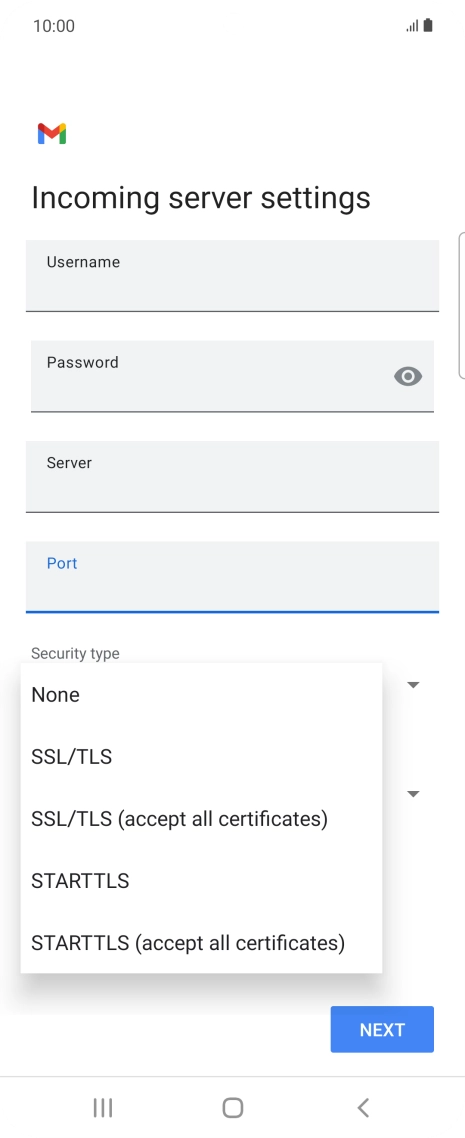This screenshot has height=1138, width=465.
Task: Tap the NEXT button
Action: (382, 1029)
